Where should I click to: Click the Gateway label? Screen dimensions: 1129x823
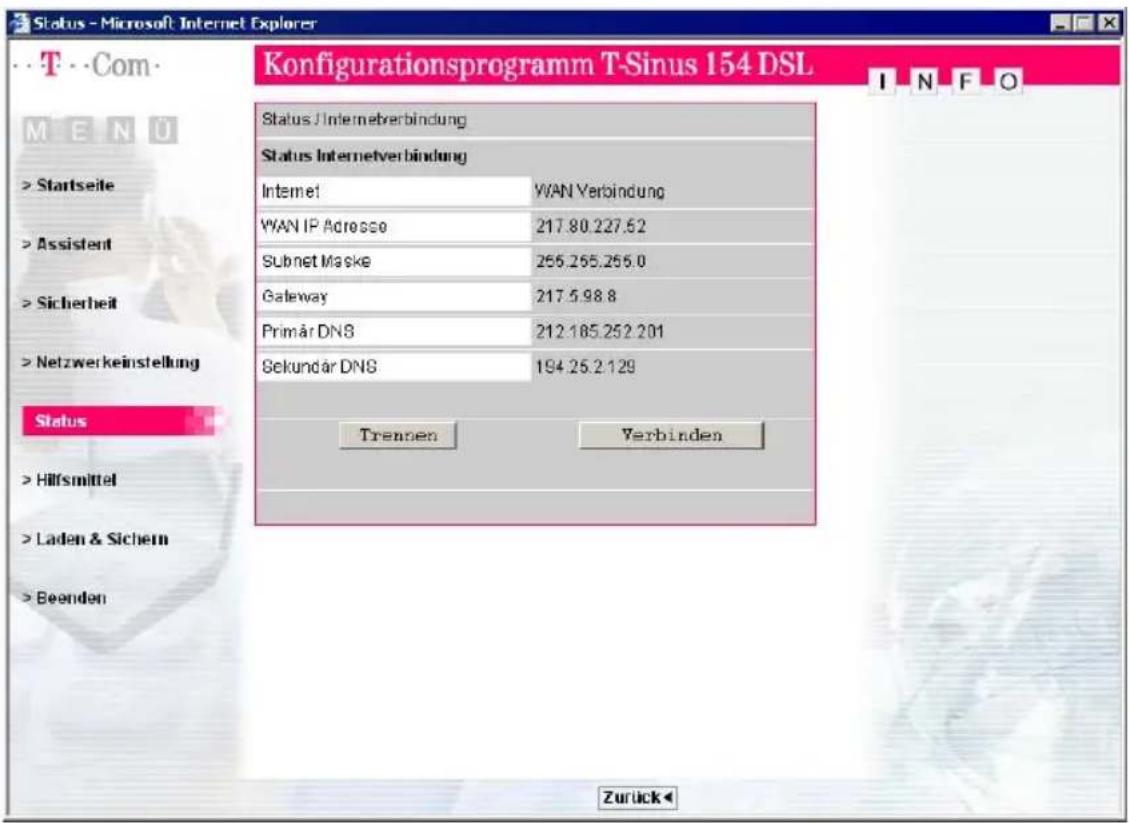[x=294, y=296]
